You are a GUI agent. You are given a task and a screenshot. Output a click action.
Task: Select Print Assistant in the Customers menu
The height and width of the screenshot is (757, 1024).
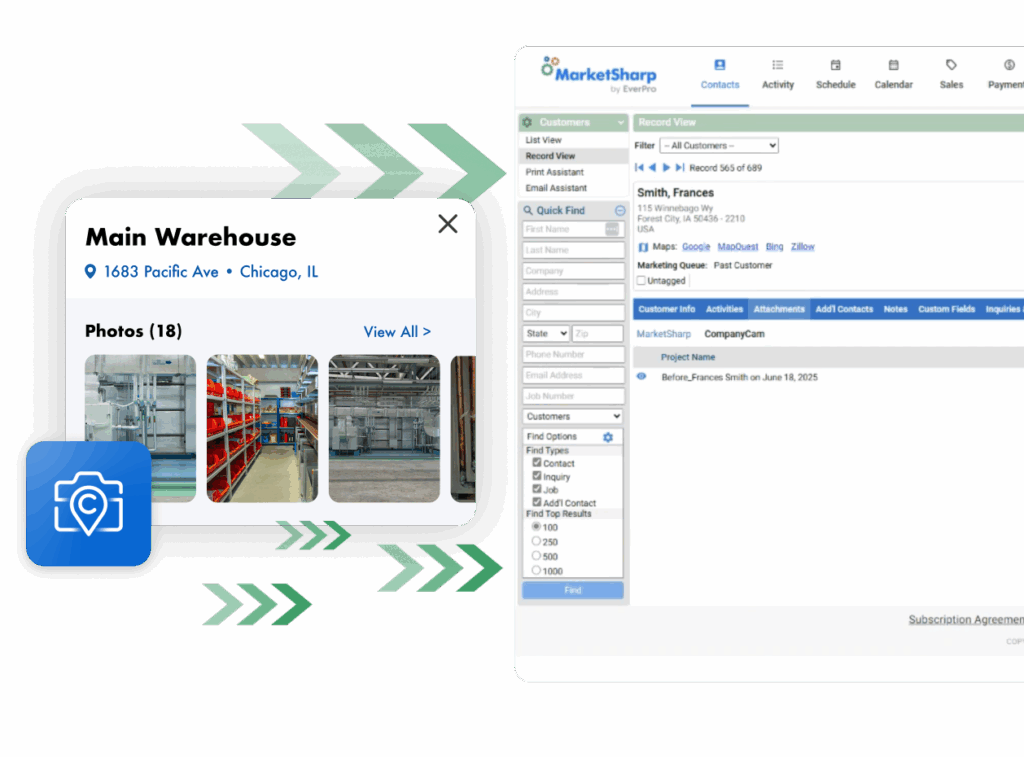(x=555, y=172)
